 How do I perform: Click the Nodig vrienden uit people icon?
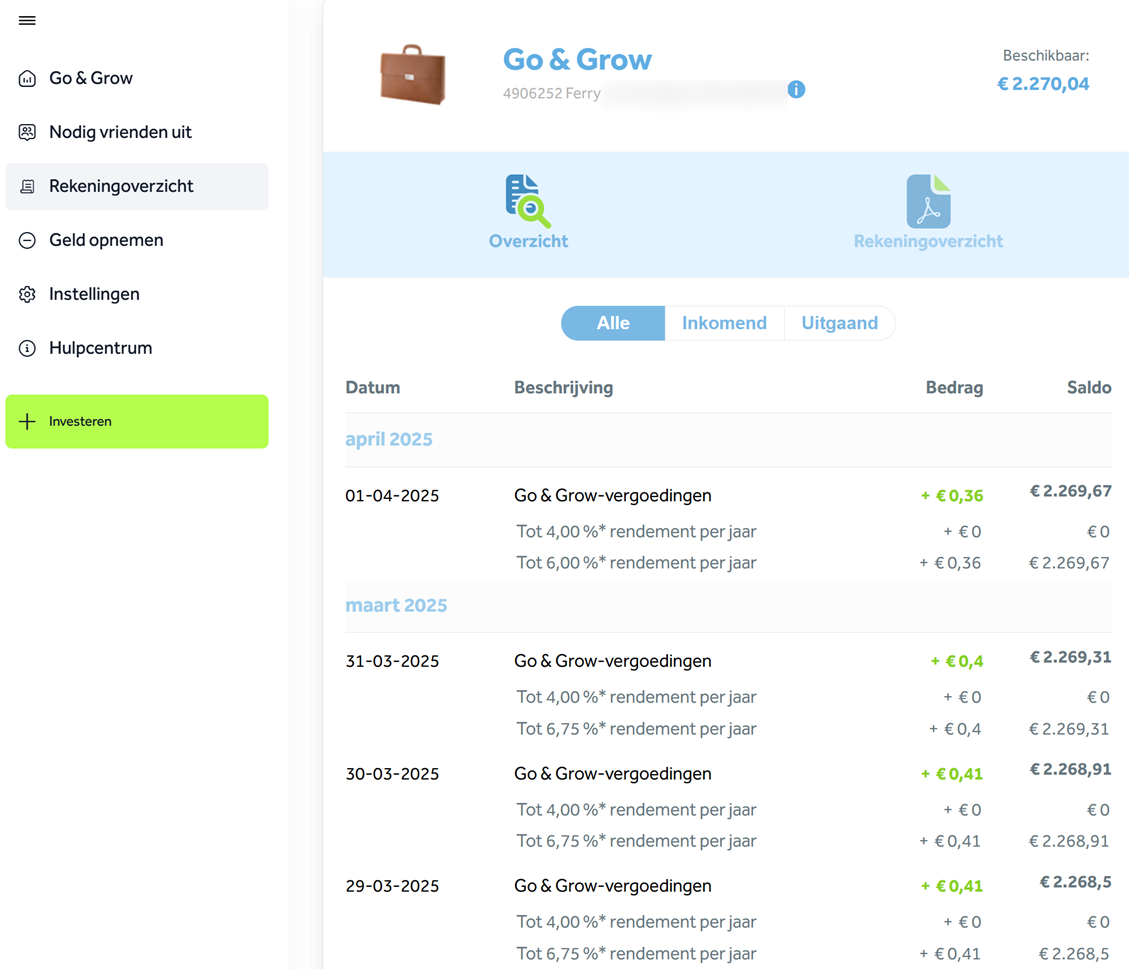[x=27, y=133]
